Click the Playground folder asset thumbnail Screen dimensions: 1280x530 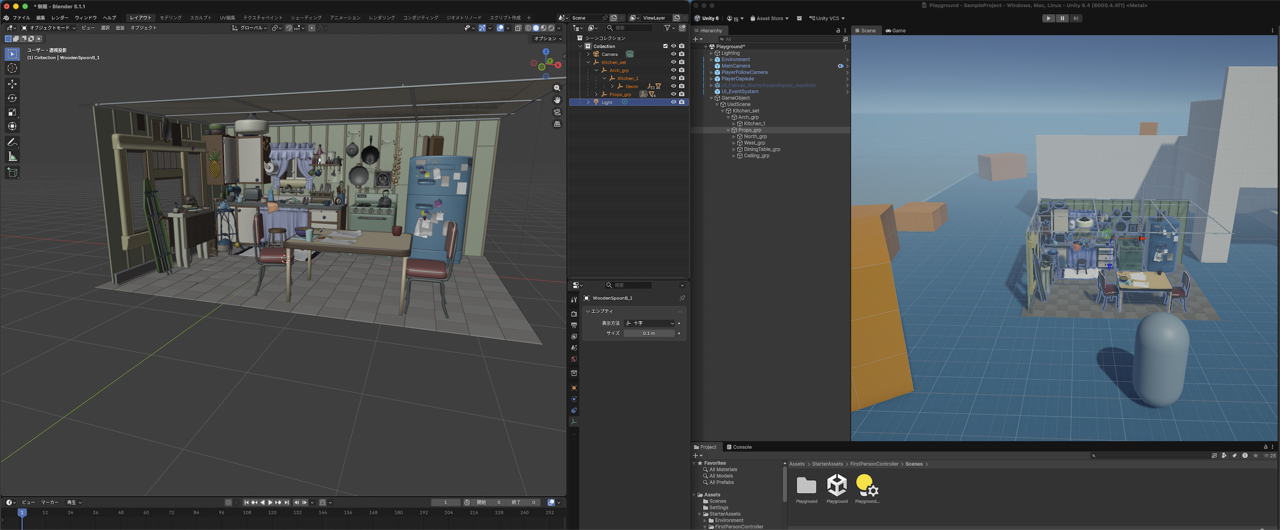[x=806, y=485]
